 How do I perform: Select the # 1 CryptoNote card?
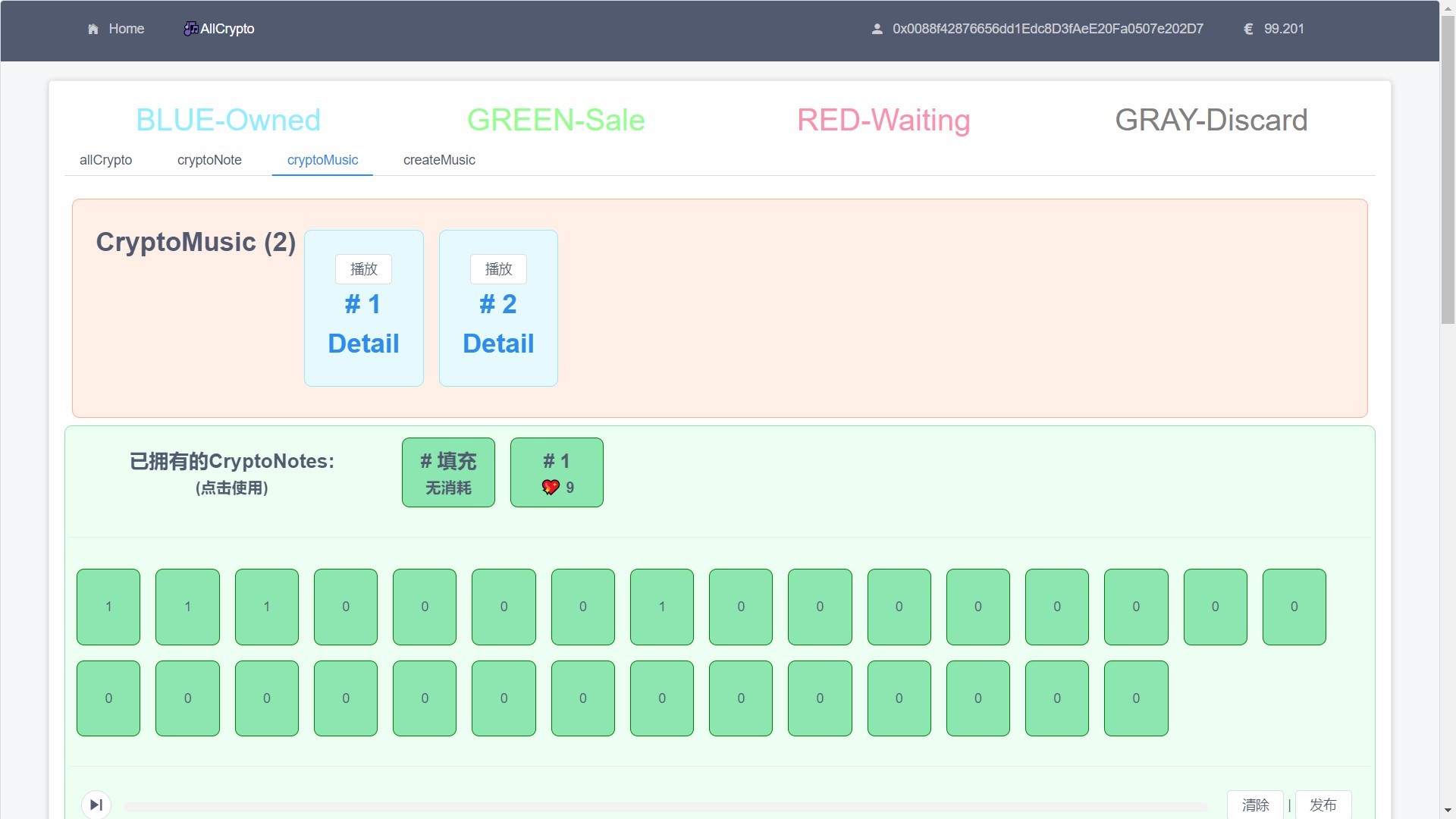click(557, 472)
